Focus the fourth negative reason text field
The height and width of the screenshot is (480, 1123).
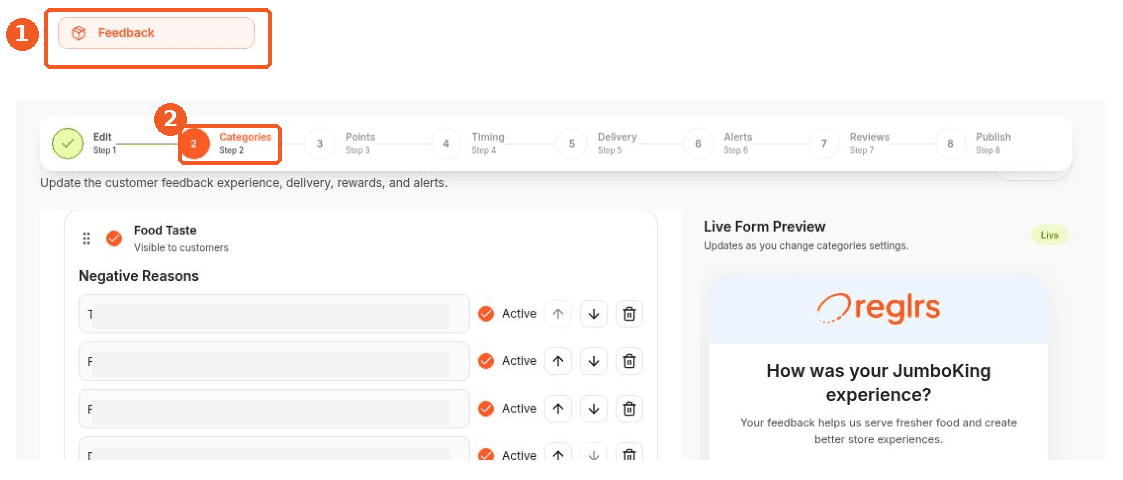coord(274,450)
